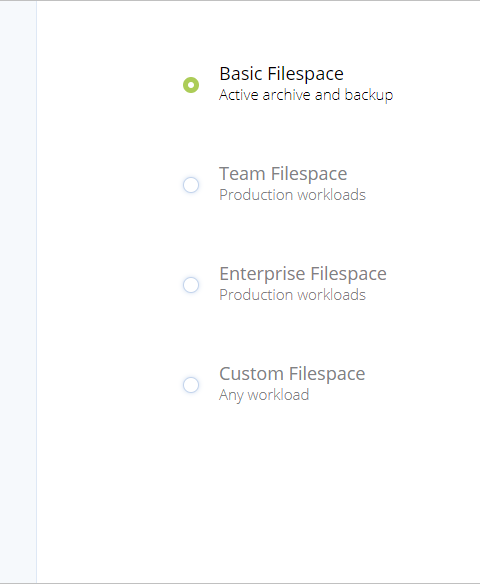Select the Basic Filespace radio button

point(191,85)
